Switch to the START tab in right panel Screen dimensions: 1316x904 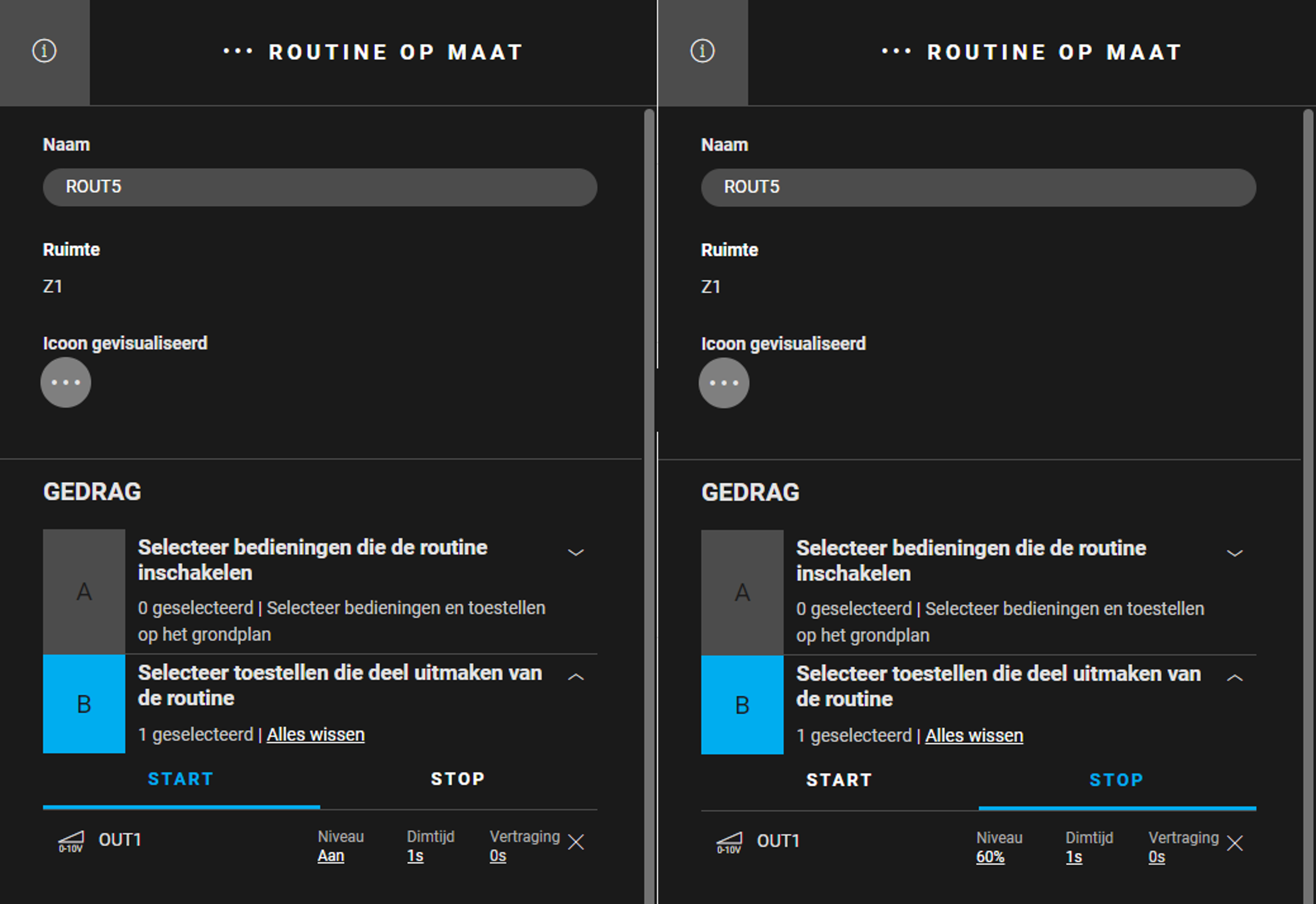[x=839, y=781]
